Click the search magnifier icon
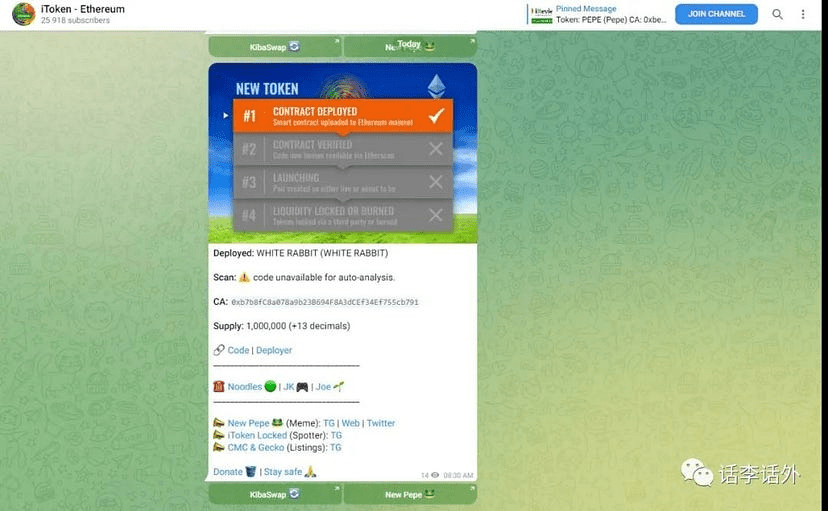Image resolution: width=828 pixels, height=511 pixels. (x=777, y=14)
